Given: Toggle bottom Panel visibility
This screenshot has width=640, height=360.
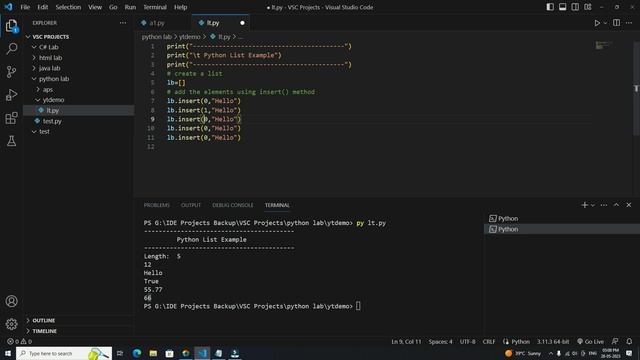Looking at the screenshot, I should click(x=562, y=7).
